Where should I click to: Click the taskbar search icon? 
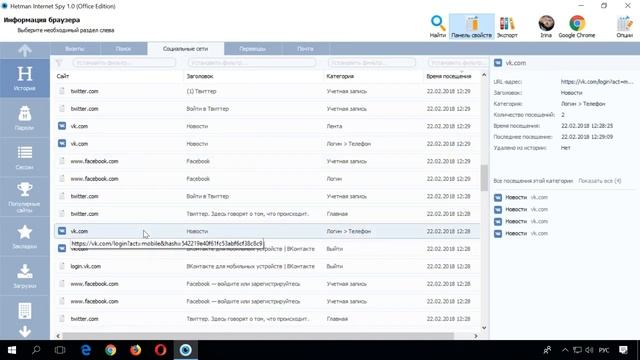click(x=36, y=350)
